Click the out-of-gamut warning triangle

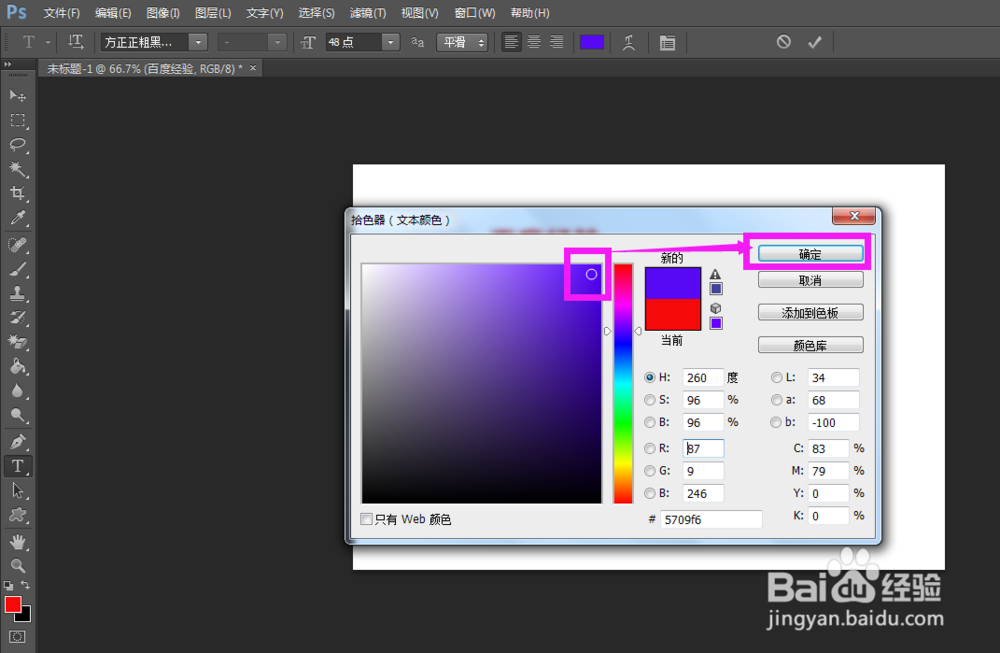click(716, 274)
